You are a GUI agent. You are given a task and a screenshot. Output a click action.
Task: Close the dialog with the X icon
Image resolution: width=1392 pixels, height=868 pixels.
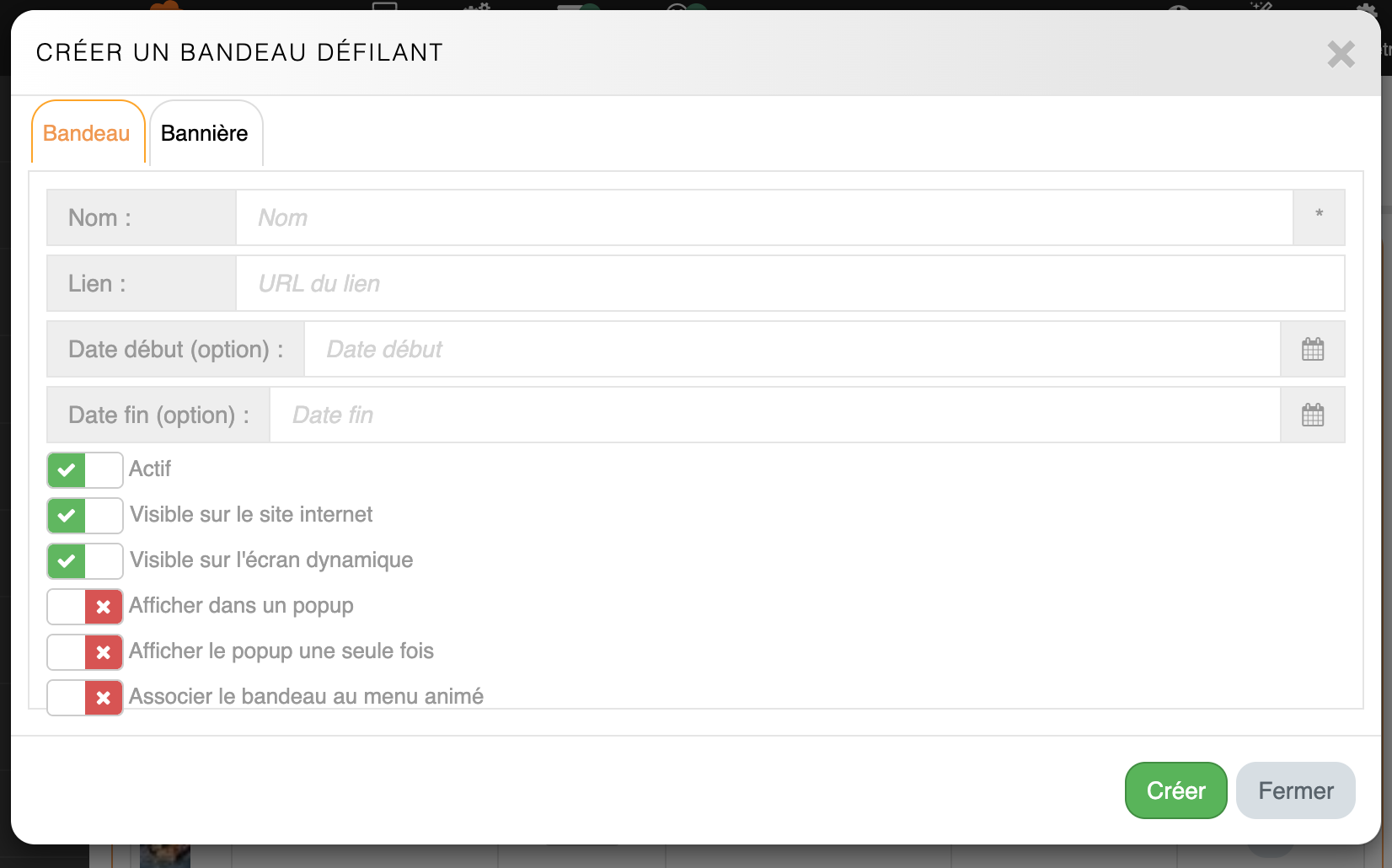(x=1341, y=54)
